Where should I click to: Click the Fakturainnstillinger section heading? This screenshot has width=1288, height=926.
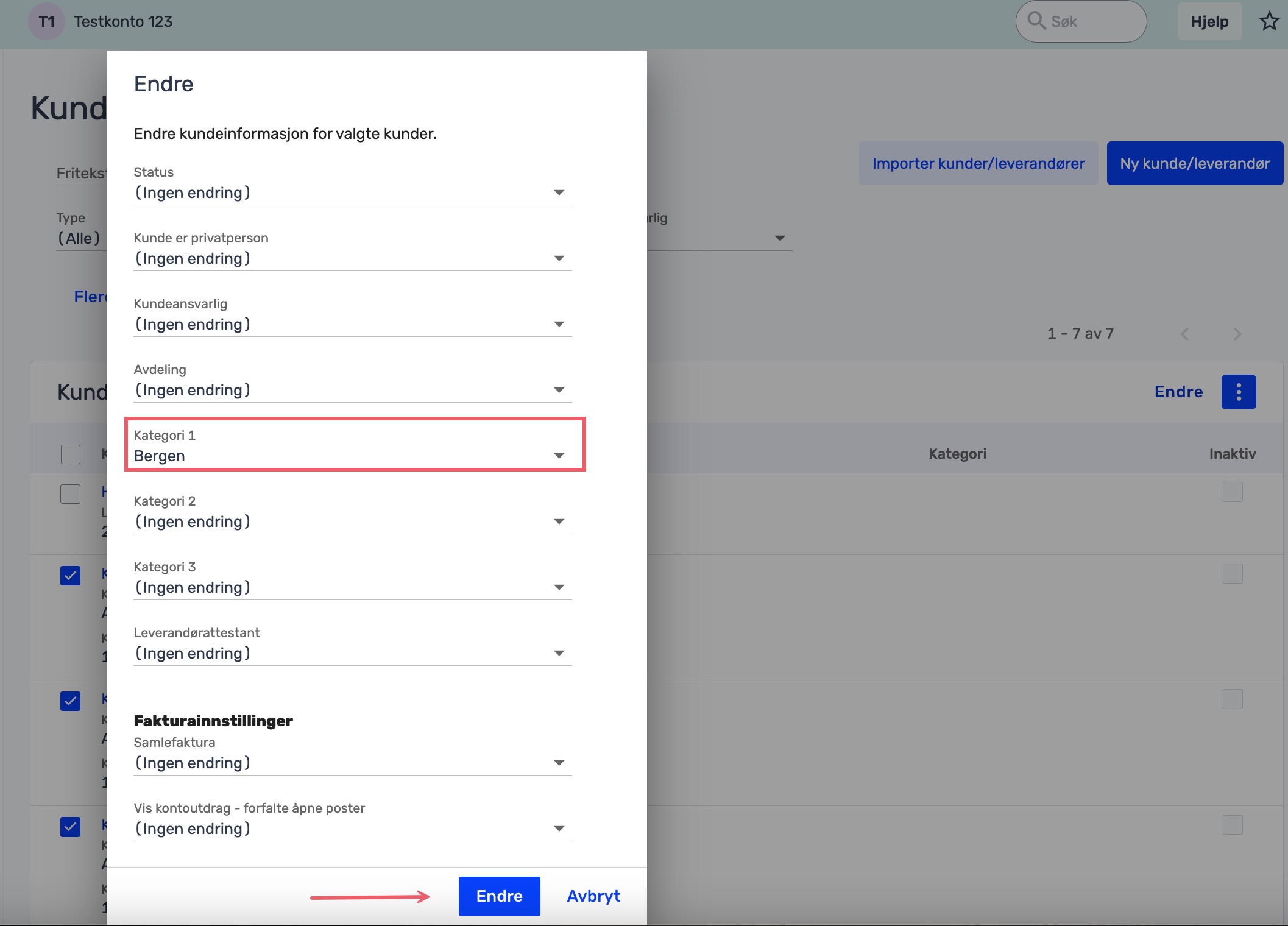[x=213, y=721]
